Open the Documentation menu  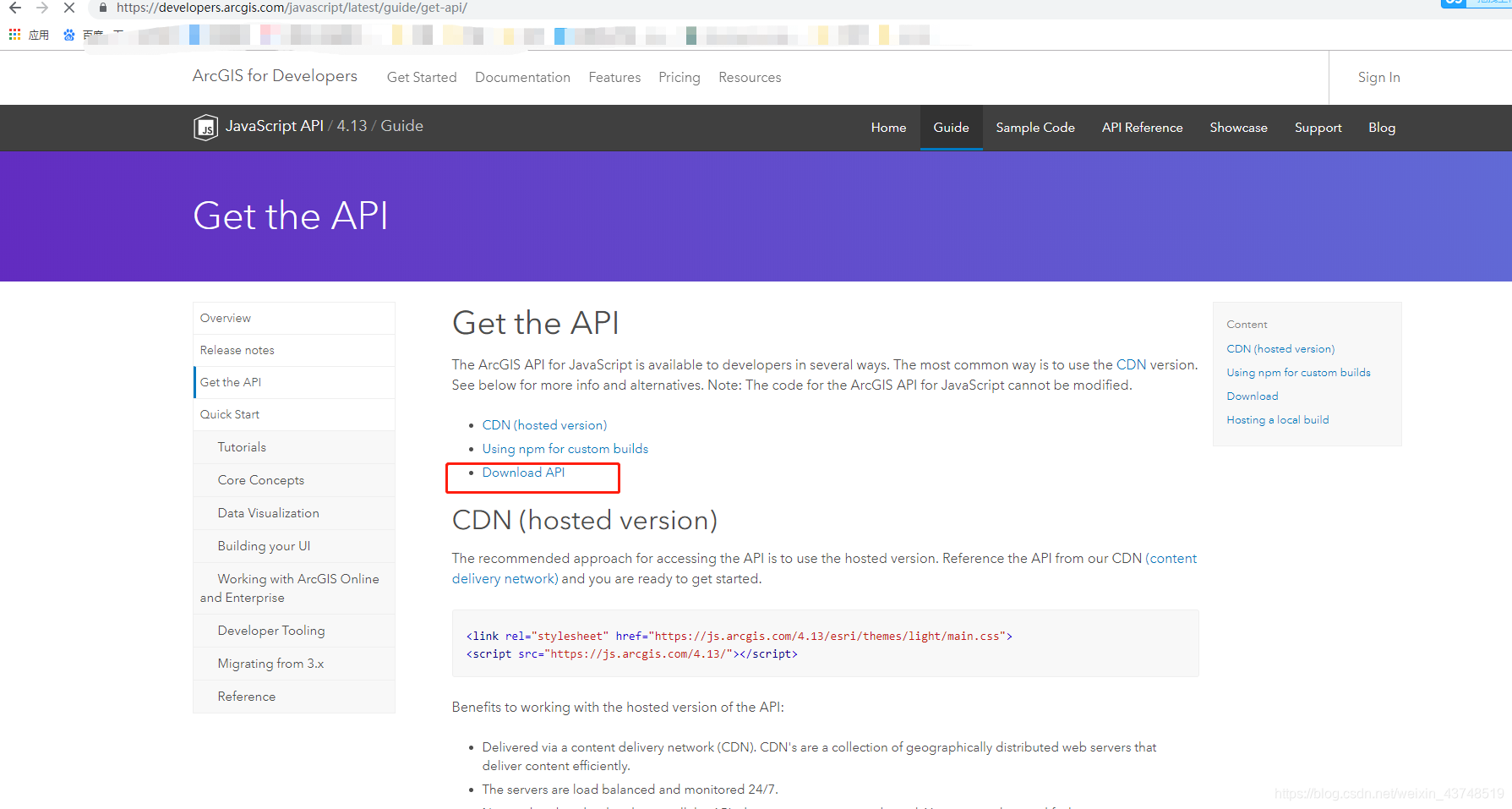[x=522, y=78]
